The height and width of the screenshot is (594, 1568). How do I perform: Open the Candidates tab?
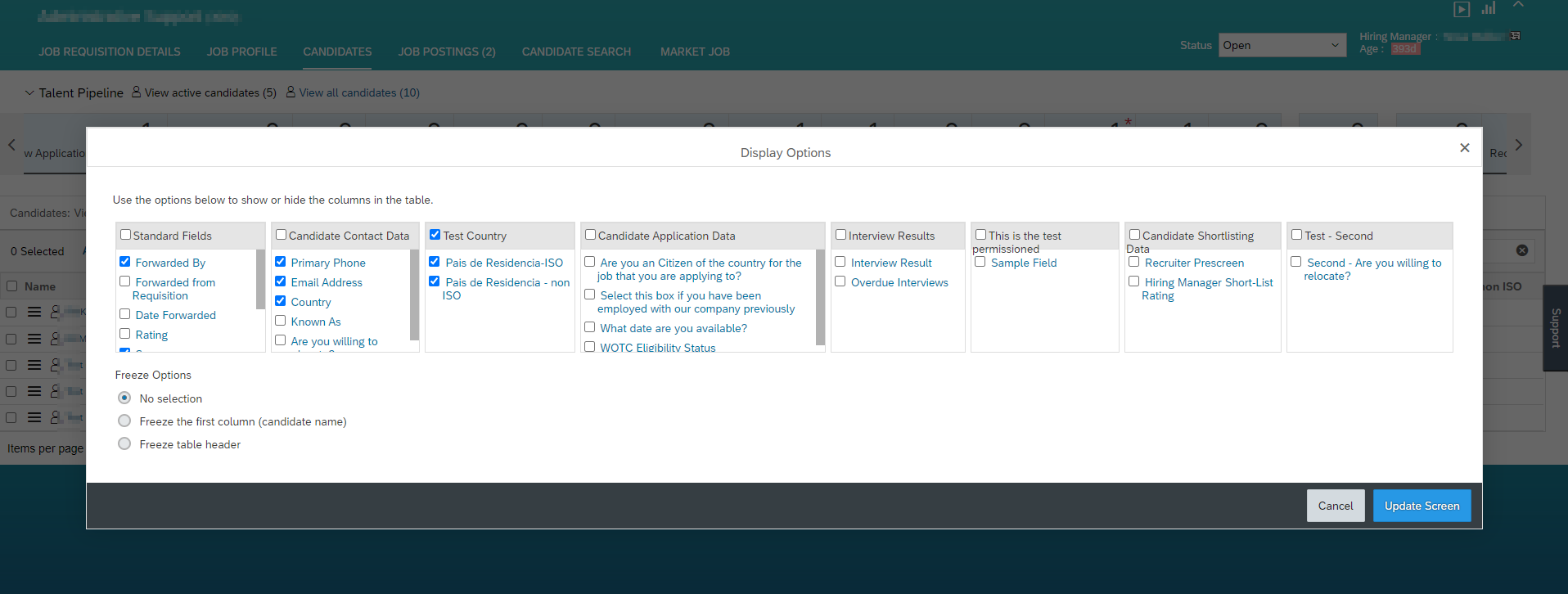[337, 52]
